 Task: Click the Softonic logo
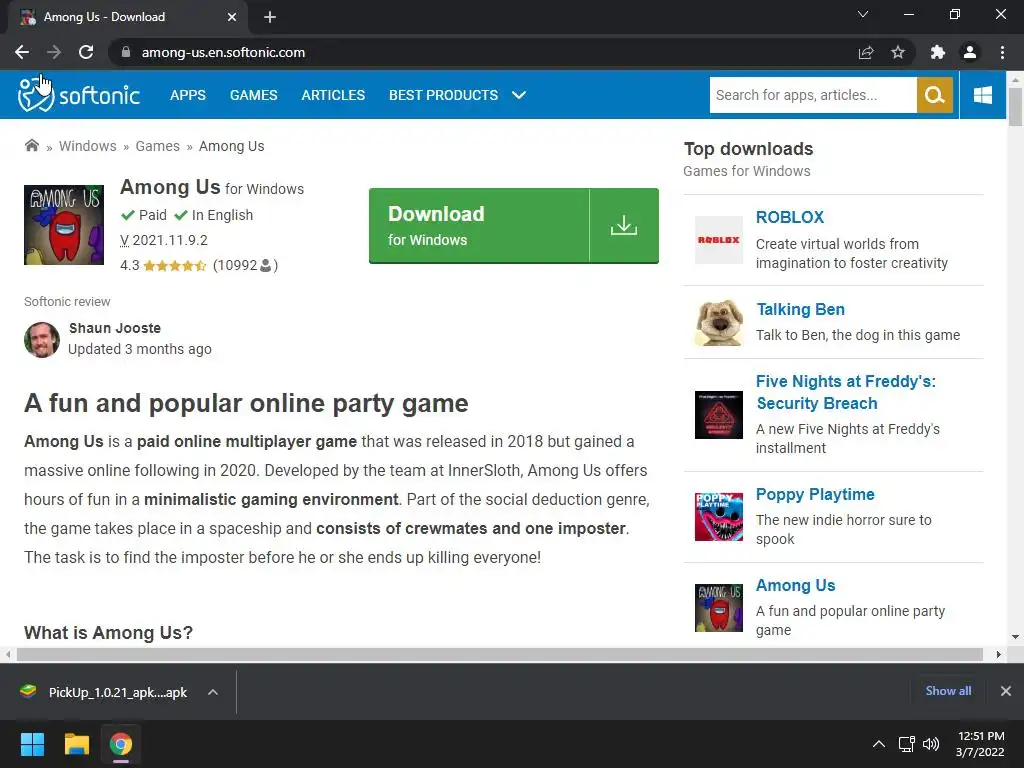(x=79, y=95)
